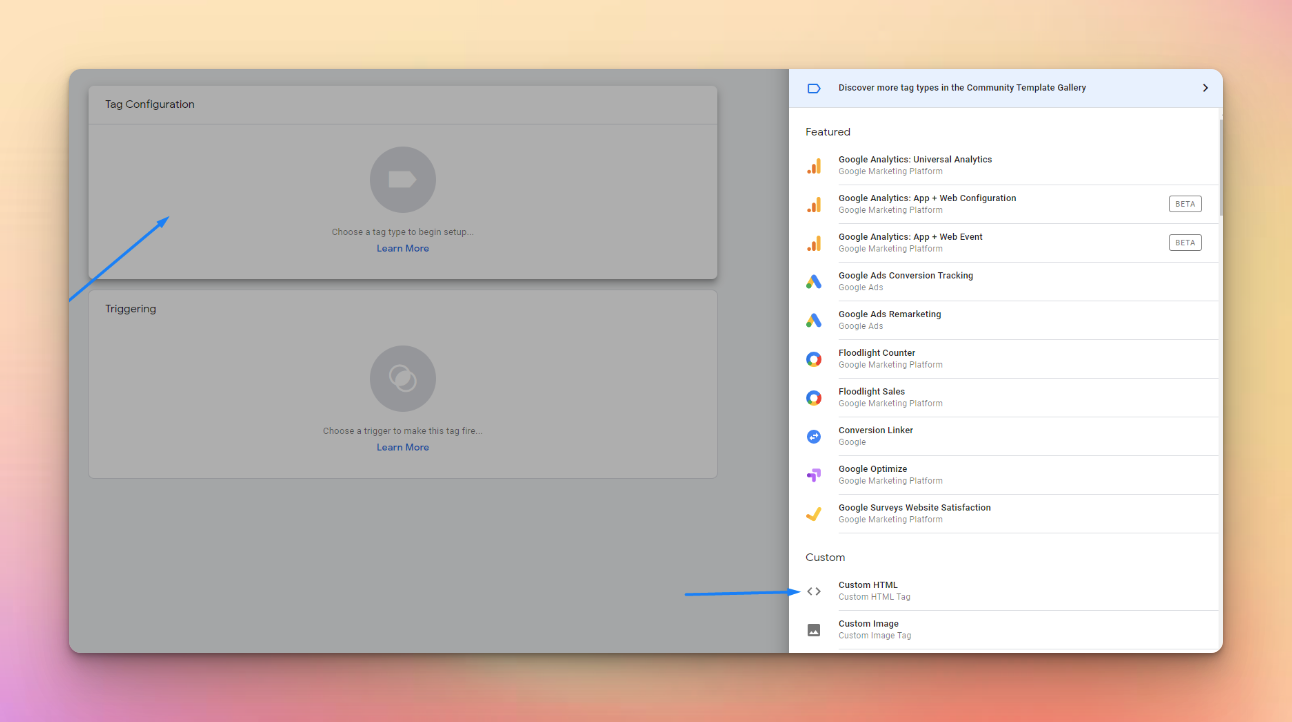1292x722 pixels.
Task: Click the Custom section heading
Action: pyautogui.click(x=825, y=558)
